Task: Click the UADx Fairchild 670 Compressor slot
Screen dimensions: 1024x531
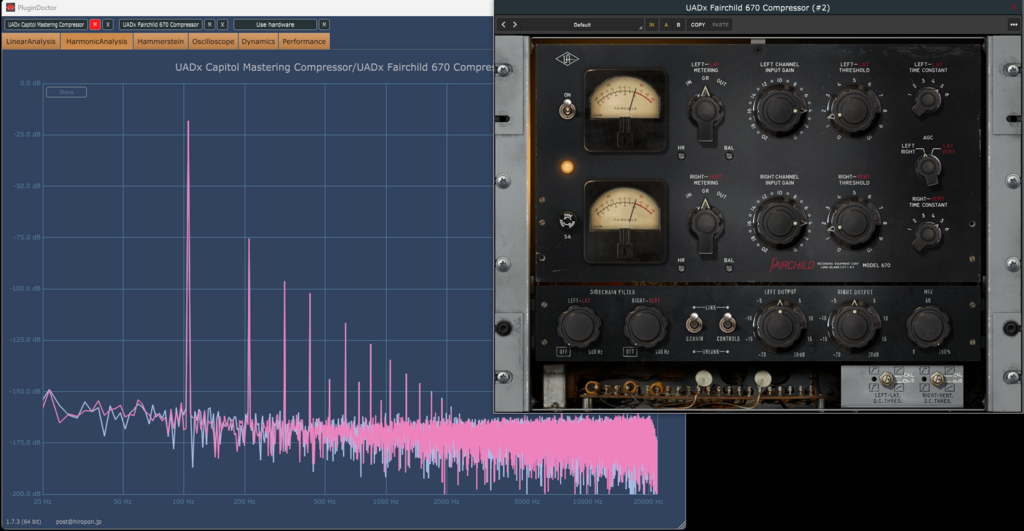Action: coord(161,24)
